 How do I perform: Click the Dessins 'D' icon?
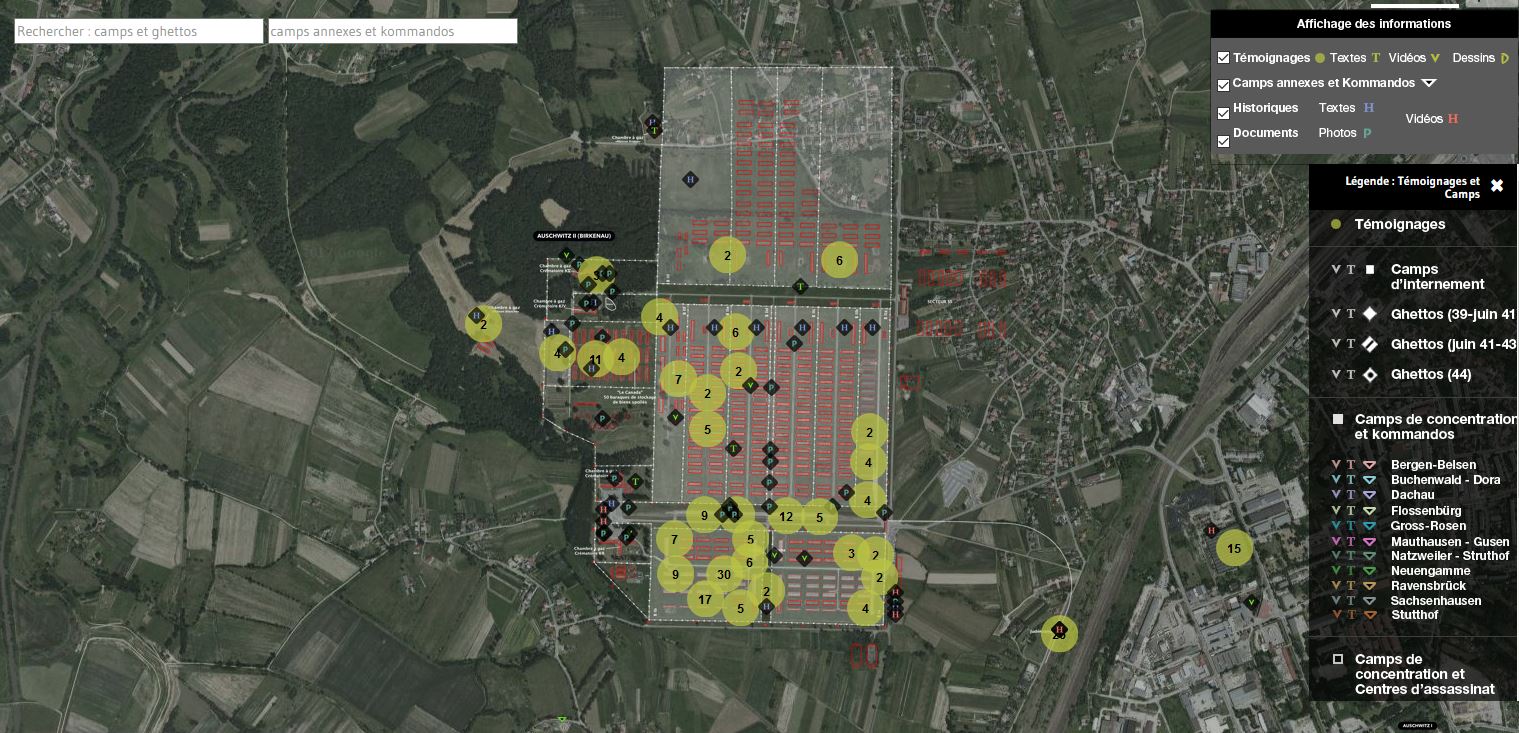tap(1504, 58)
